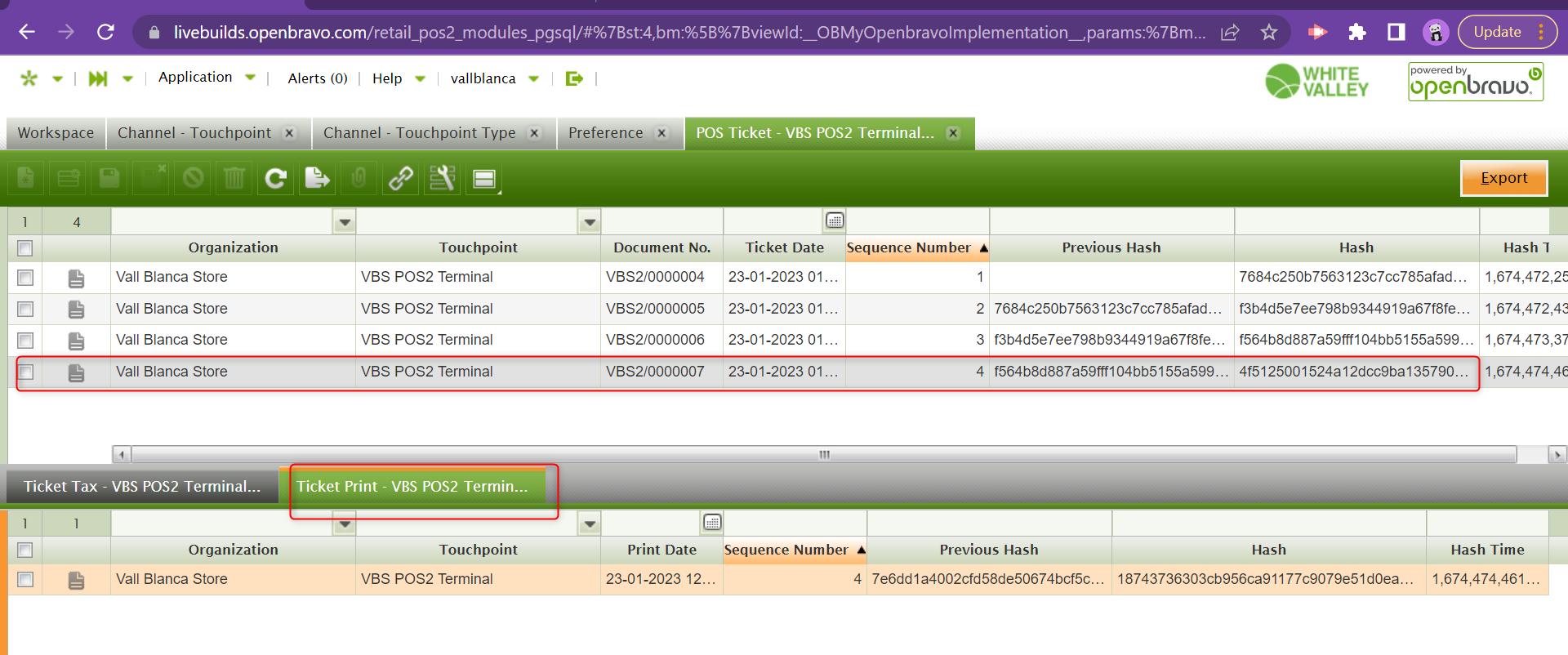Click the green logout icon
This screenshot has width=1568, height=655.
tap(575, 78)
